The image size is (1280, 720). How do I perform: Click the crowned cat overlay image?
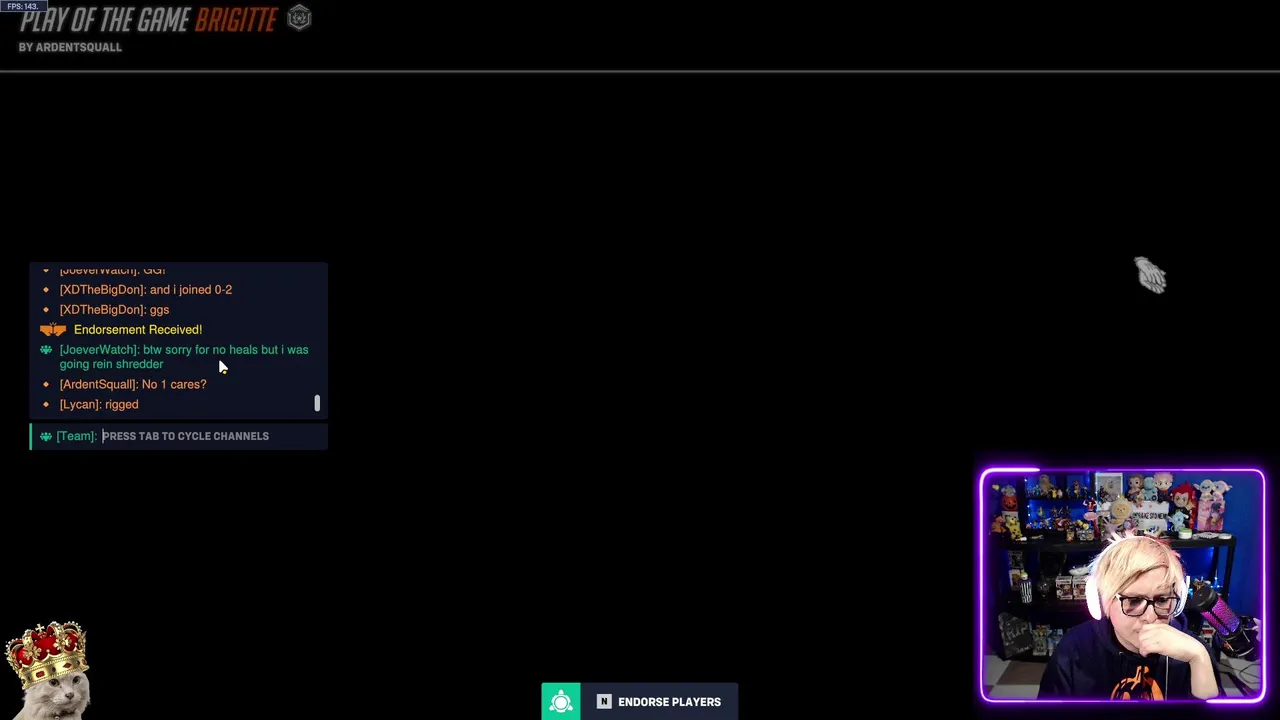47,670
